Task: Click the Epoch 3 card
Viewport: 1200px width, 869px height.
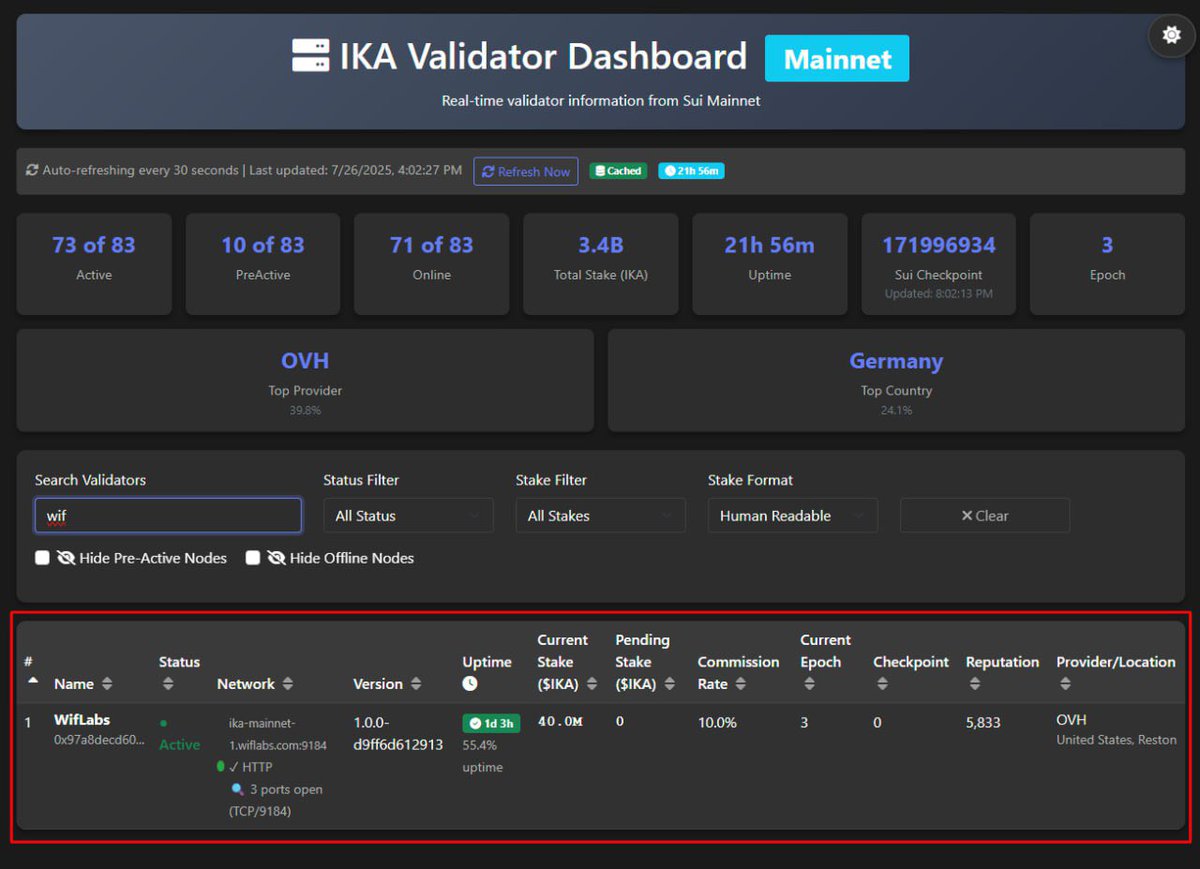Action: pos(1107,264)
